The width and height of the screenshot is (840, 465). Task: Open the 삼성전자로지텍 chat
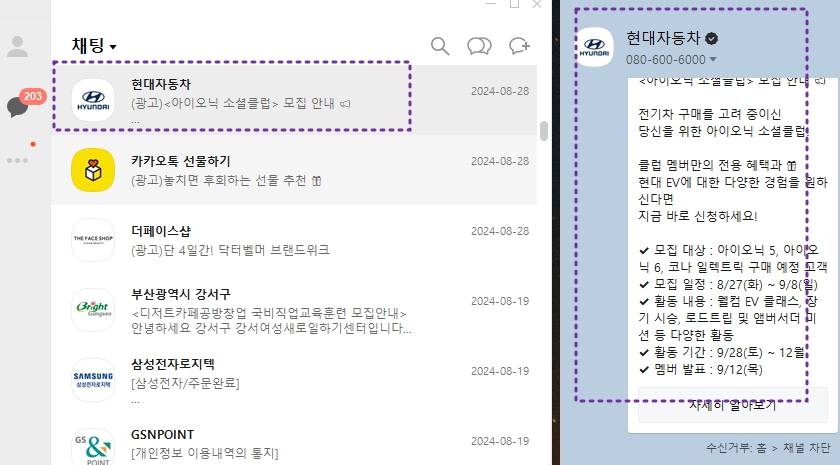tap(294, 380)
